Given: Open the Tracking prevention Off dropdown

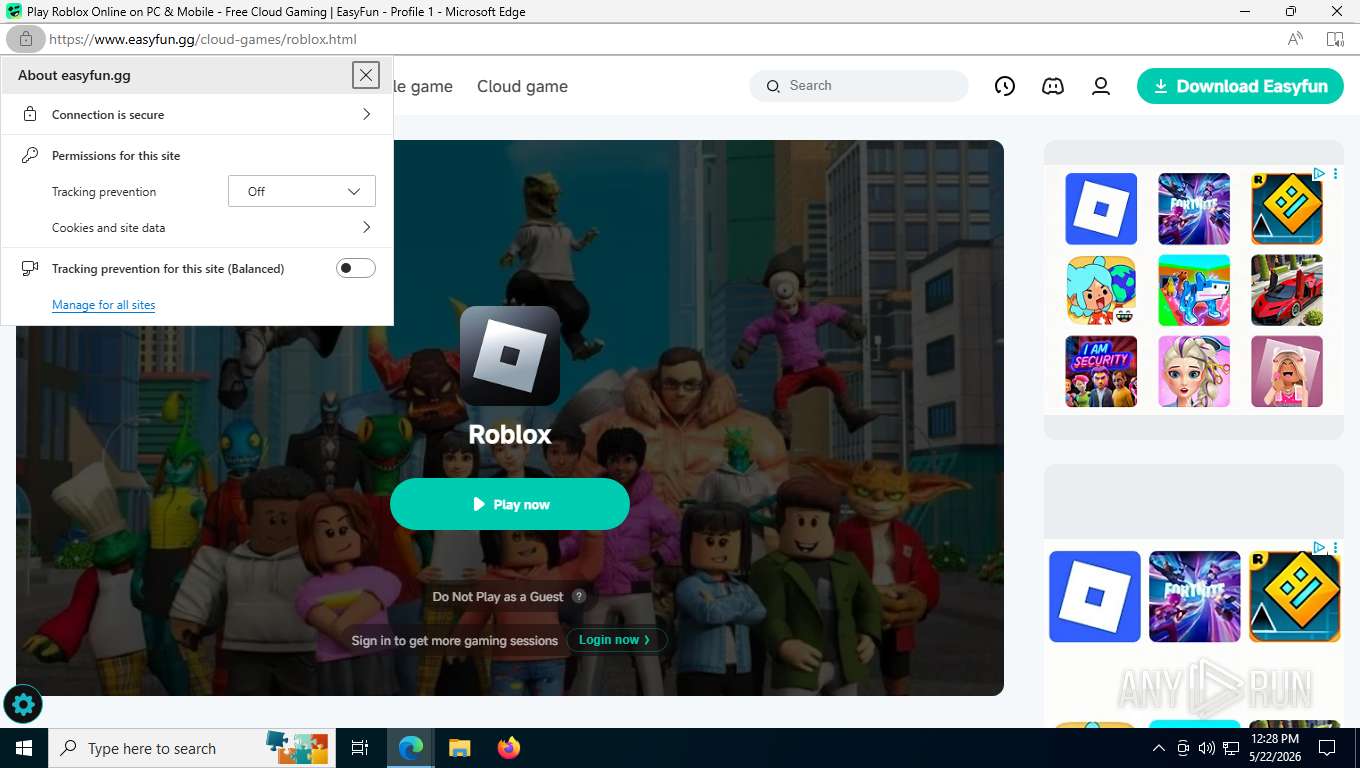Looking at the screenshot, I should pyautogui.click(x=302, y=191).
